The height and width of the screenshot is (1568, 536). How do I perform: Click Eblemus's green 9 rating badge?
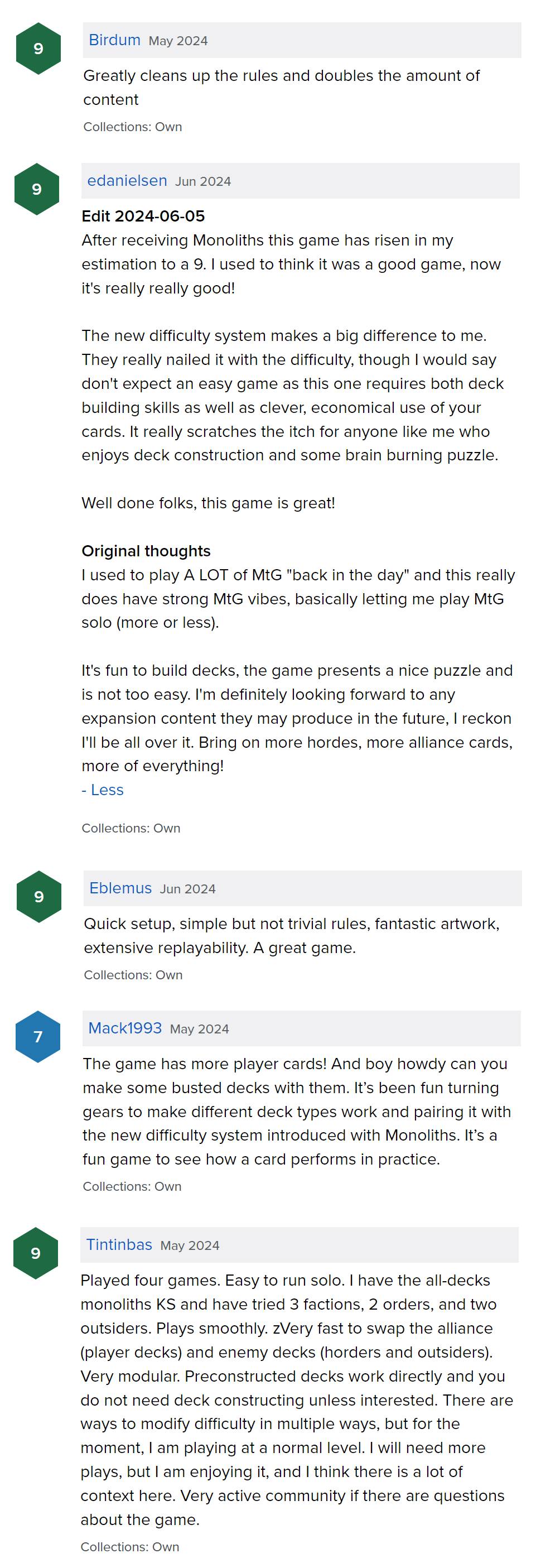pyautogui.click(x=39, y=897)
